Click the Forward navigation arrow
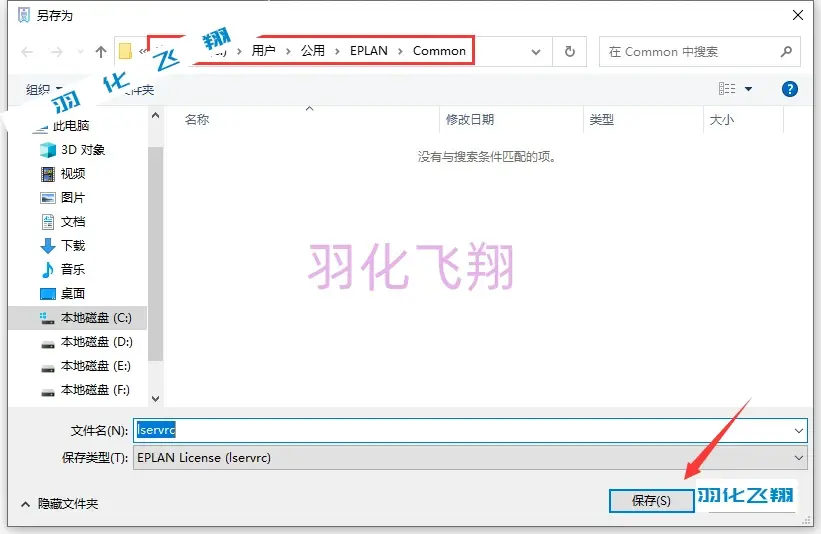821x534 pixels. (x=57, y=51)
